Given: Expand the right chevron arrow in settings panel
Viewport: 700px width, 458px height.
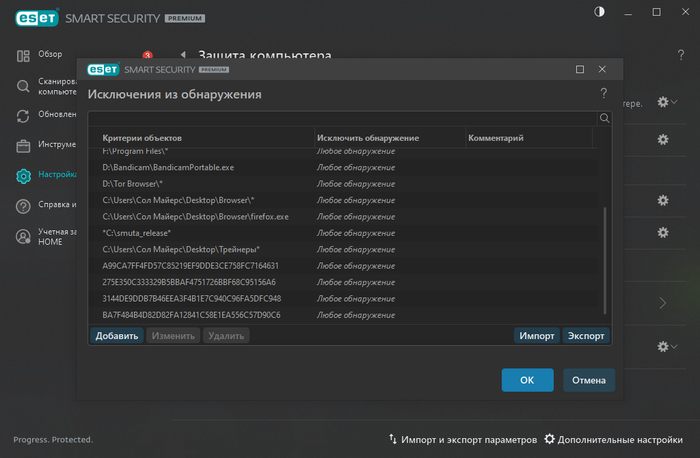Looking at the screenshot, I should coord(662,302).
